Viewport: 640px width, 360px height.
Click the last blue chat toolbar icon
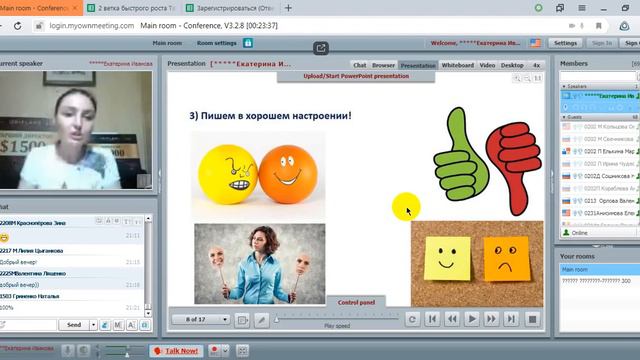[x=145, y=325]
